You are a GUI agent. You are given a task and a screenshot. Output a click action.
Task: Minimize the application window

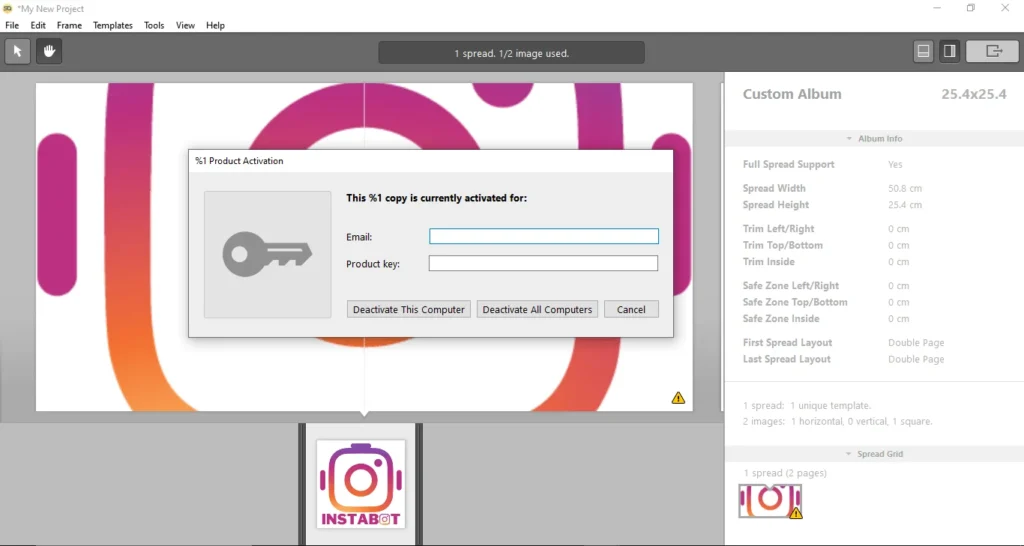[937, 8]
